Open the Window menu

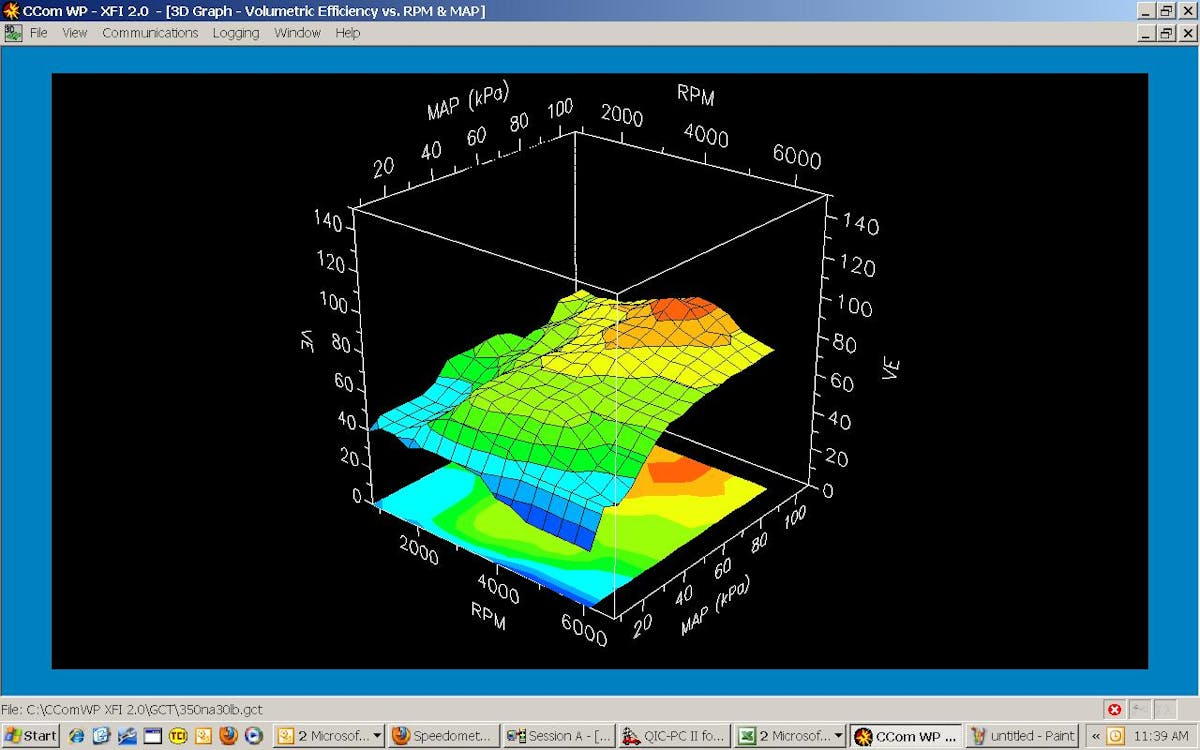[x=297, y=33]
